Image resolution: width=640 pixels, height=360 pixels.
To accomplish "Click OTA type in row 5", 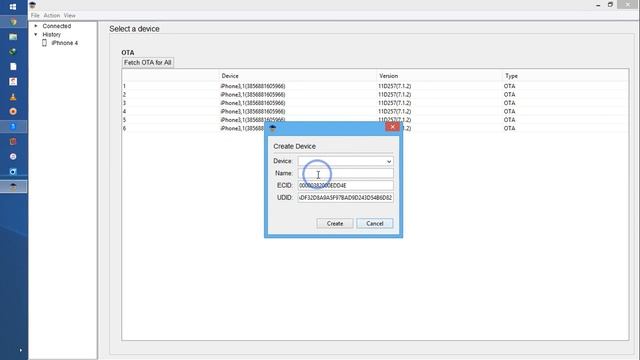I will coord(509,120).
